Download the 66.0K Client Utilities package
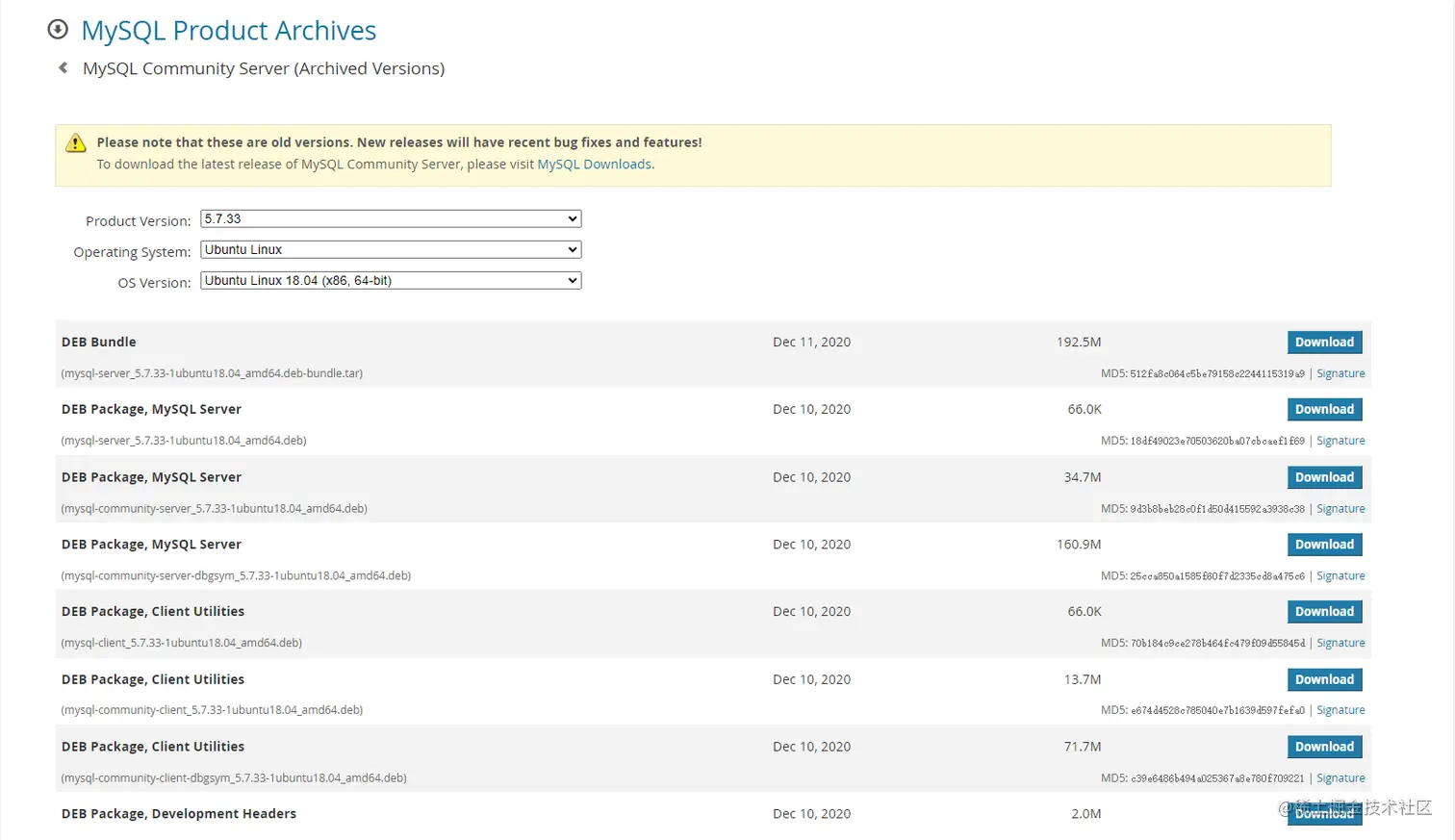Image resolution: width=1455 pixels, height=840 pixels. (1324, 612)
